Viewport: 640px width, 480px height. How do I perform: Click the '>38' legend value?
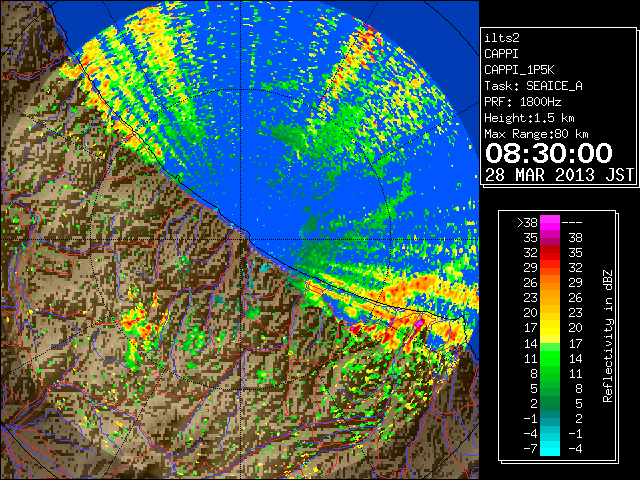[527, 223]
